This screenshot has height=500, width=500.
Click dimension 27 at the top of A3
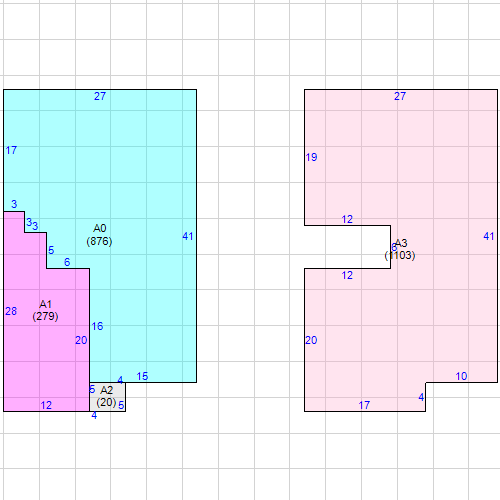pos(400,96)
